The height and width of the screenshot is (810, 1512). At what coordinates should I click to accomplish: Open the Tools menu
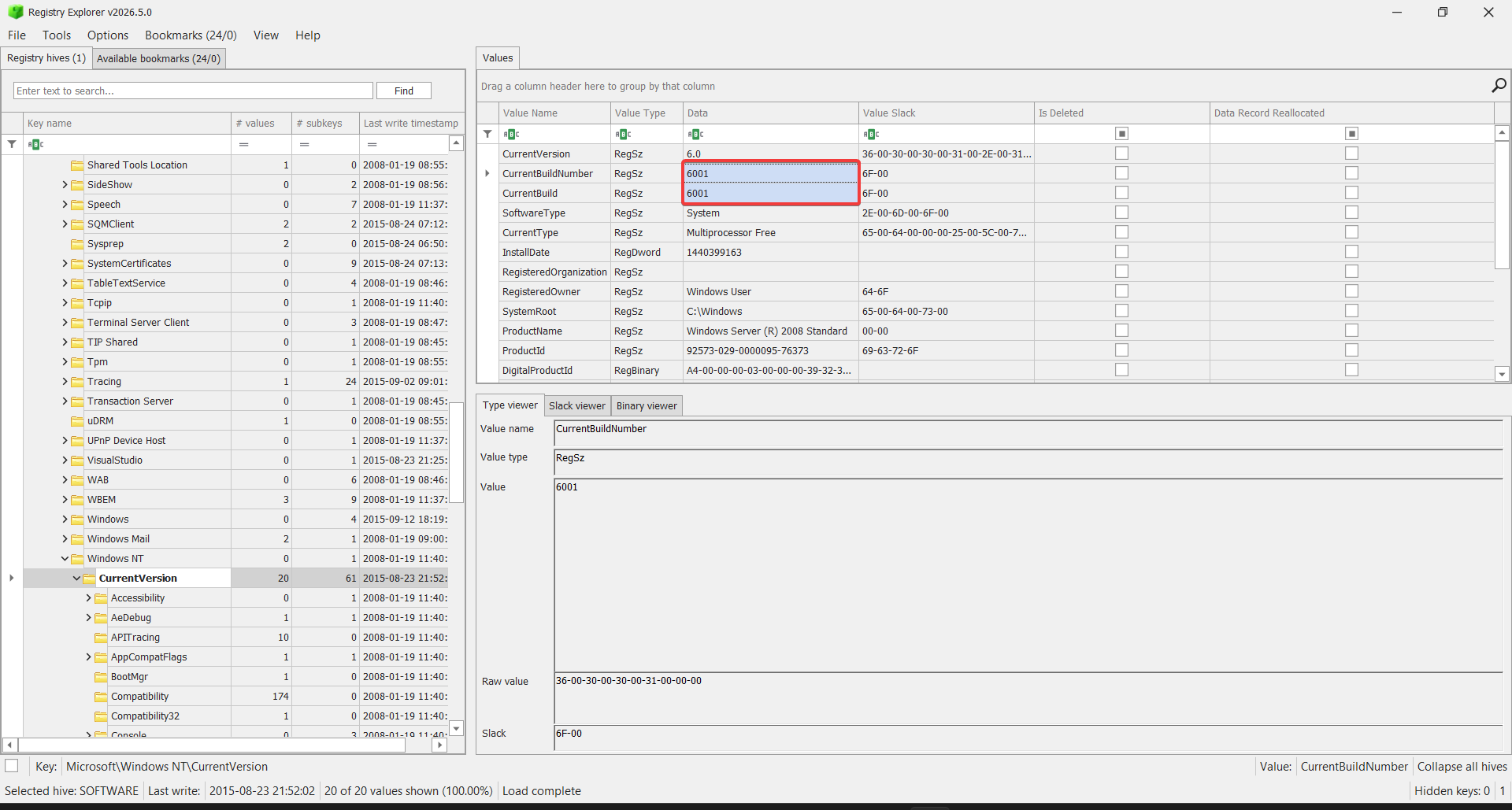pyautogui.click(x=57, y=35)
